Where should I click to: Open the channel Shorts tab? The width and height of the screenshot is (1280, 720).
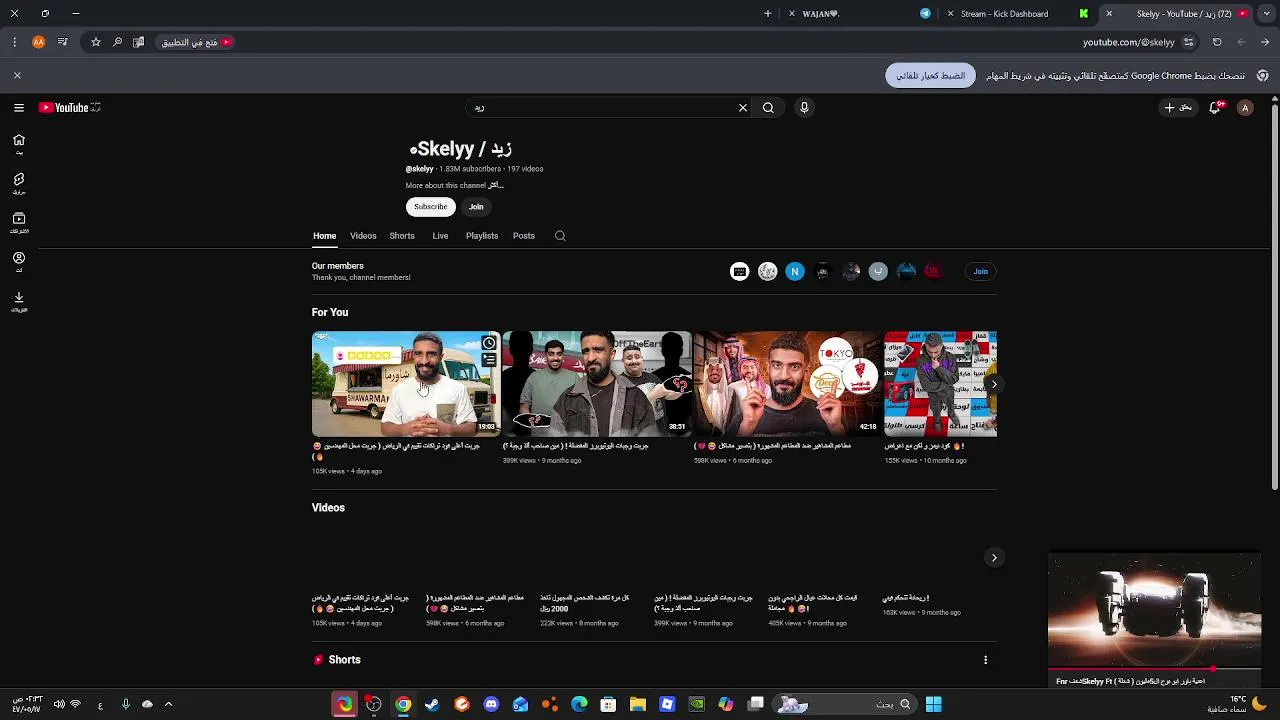[x=402, y=236]
